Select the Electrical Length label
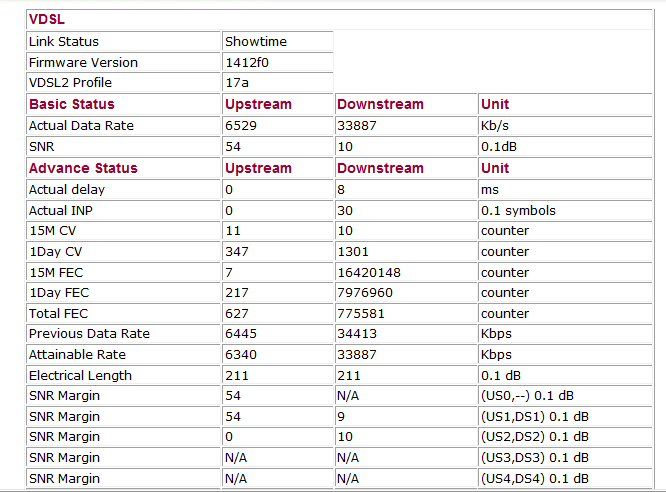 pos(80,376)
